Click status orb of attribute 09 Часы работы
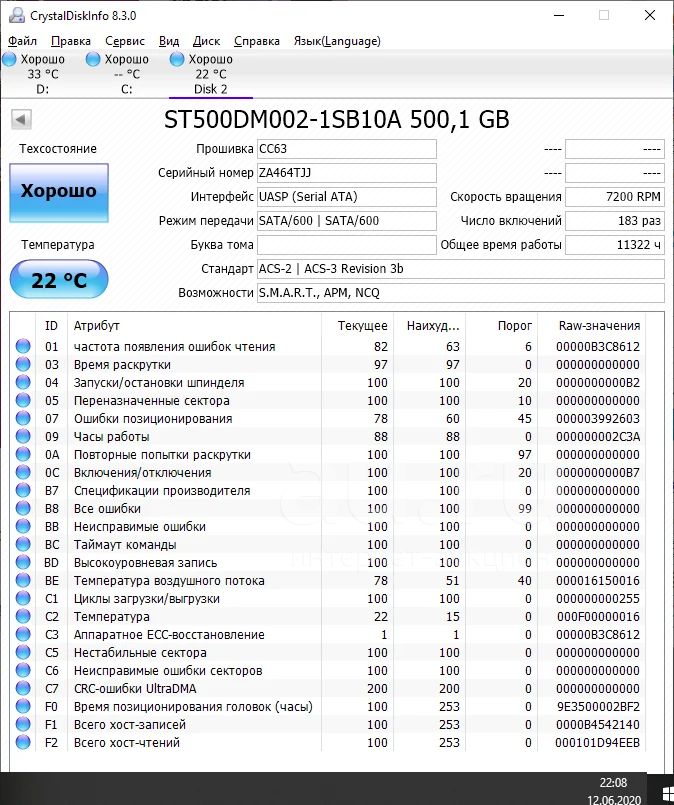This screenshot has width=674, height=805. coord(23,436)
